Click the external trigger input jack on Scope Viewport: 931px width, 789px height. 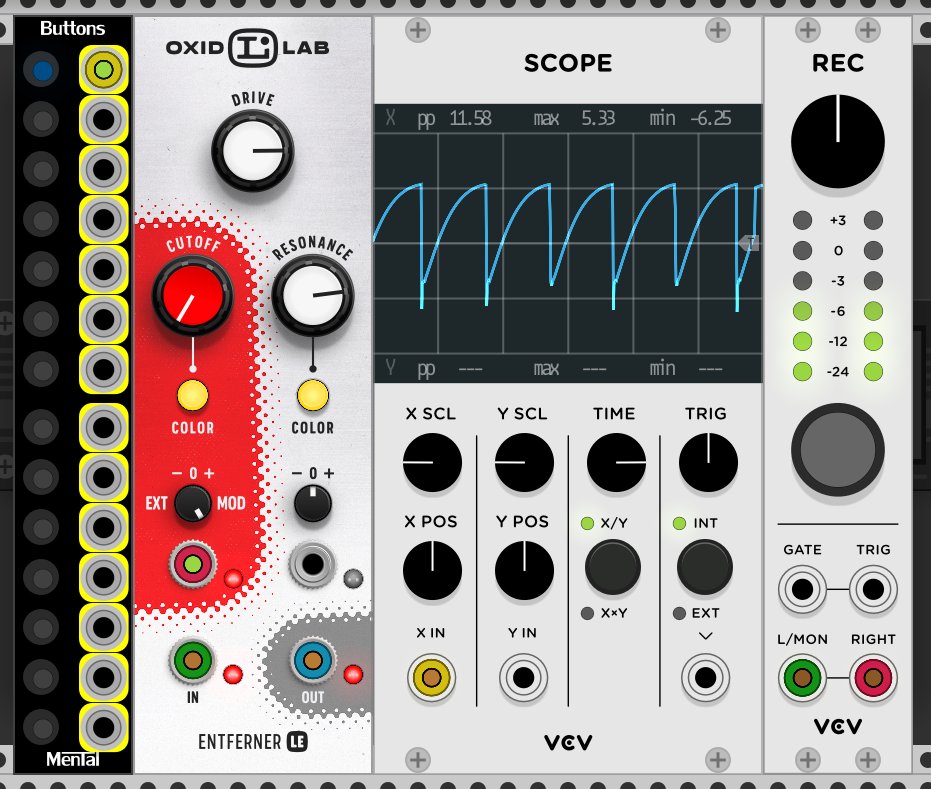coord(705,677)
